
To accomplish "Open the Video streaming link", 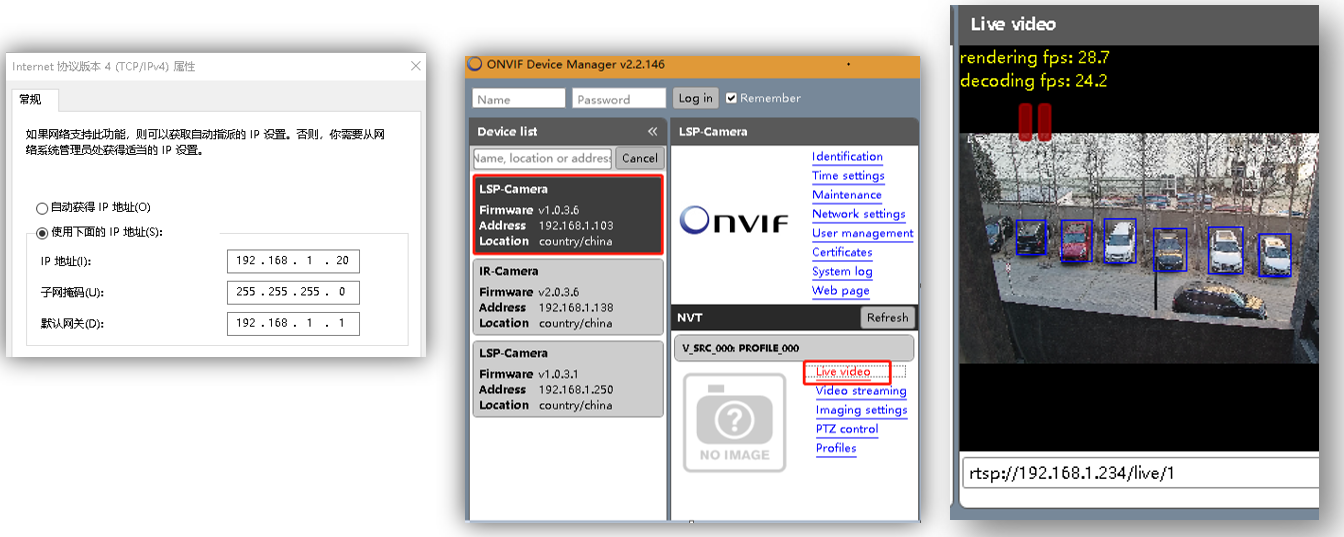I will point(861,391).
